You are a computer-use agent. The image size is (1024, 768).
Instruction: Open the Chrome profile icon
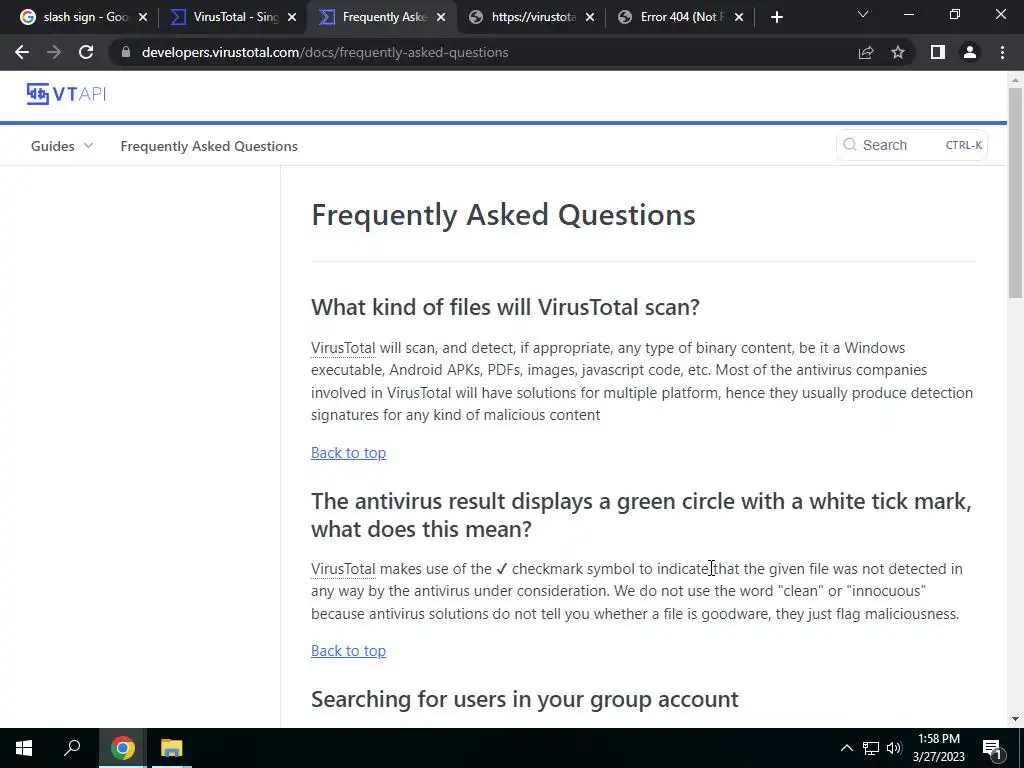pos(970,52)
